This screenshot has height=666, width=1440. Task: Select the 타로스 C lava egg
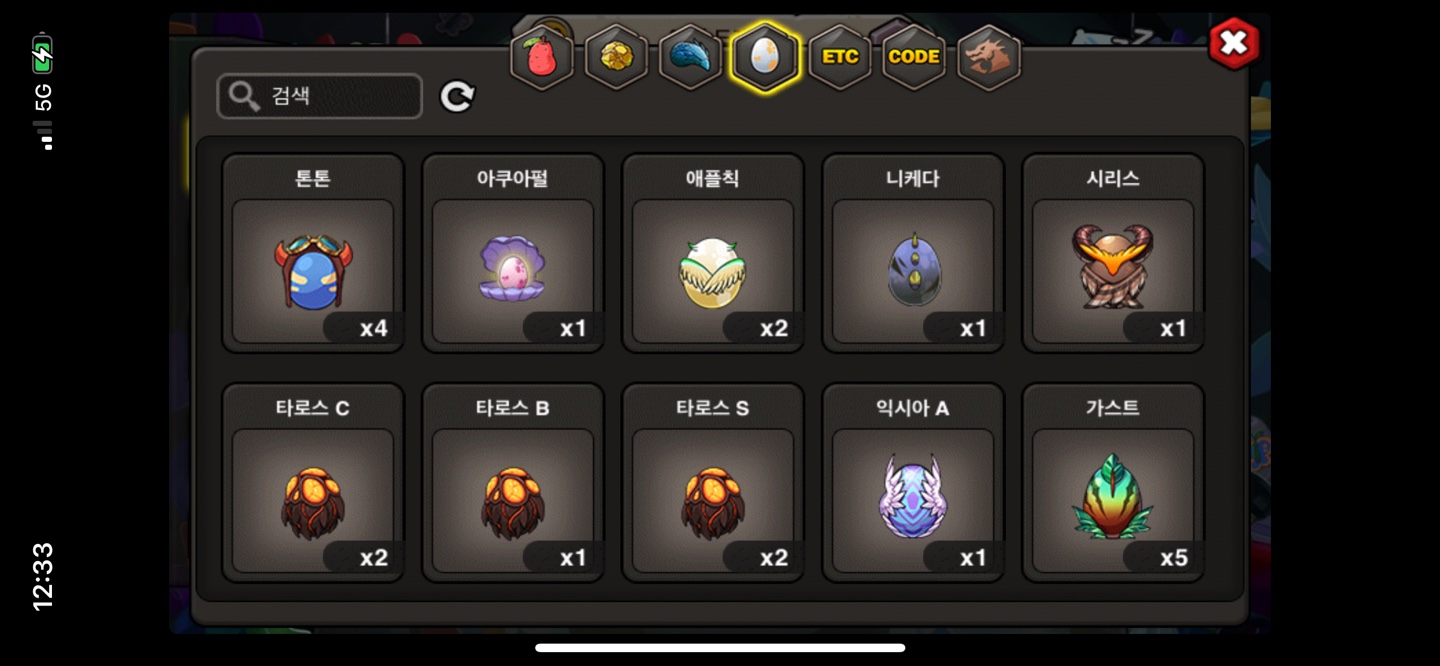pos(313,483)
